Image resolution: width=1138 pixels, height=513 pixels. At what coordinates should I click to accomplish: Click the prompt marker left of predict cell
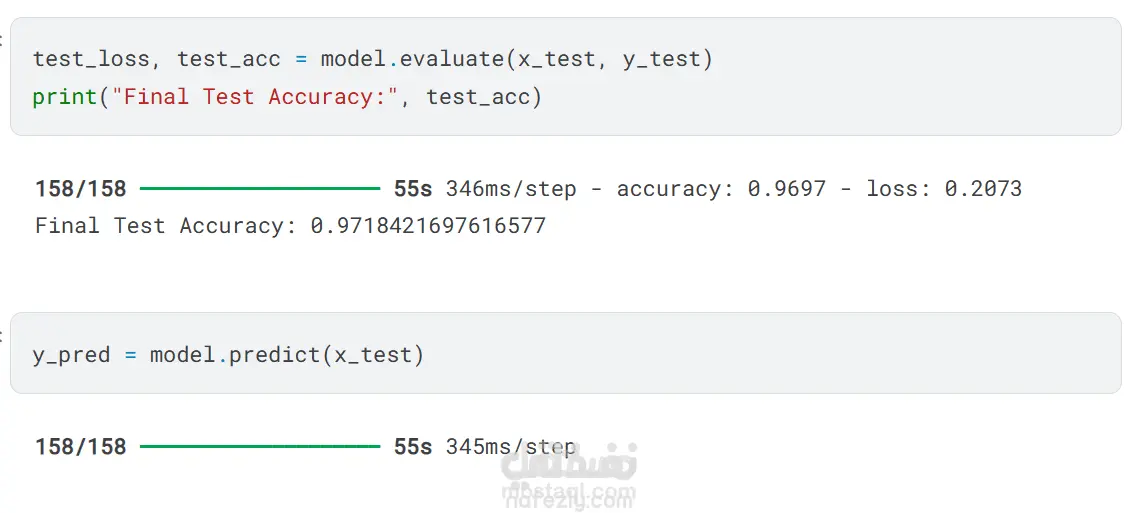pos(2,335)
